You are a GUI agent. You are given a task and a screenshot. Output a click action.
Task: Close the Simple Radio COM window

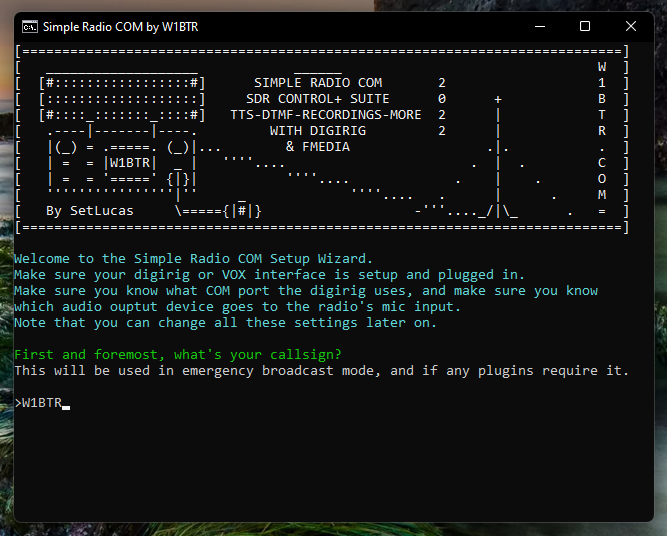pyautogui.click(x=631, y=26)
